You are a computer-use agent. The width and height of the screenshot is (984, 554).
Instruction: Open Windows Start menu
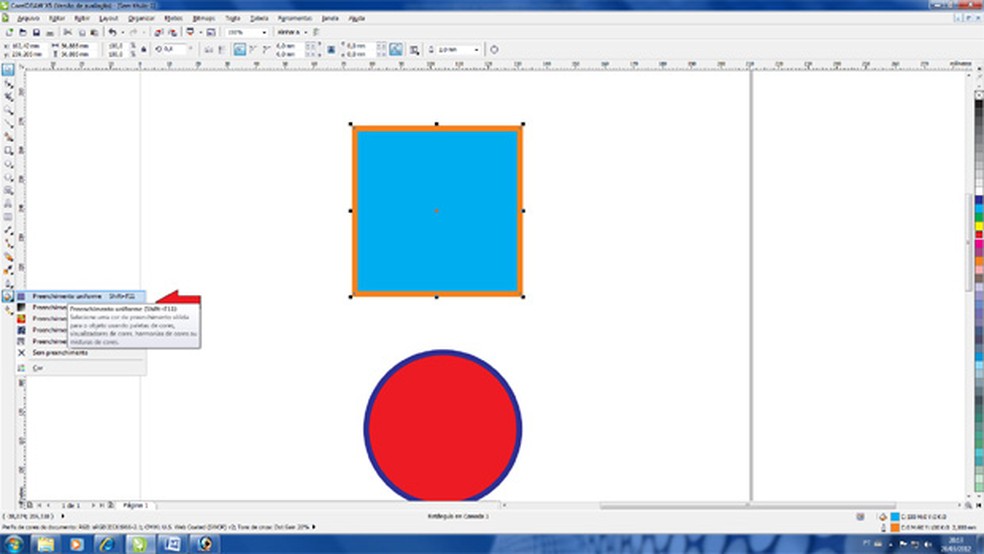(13, 543)
